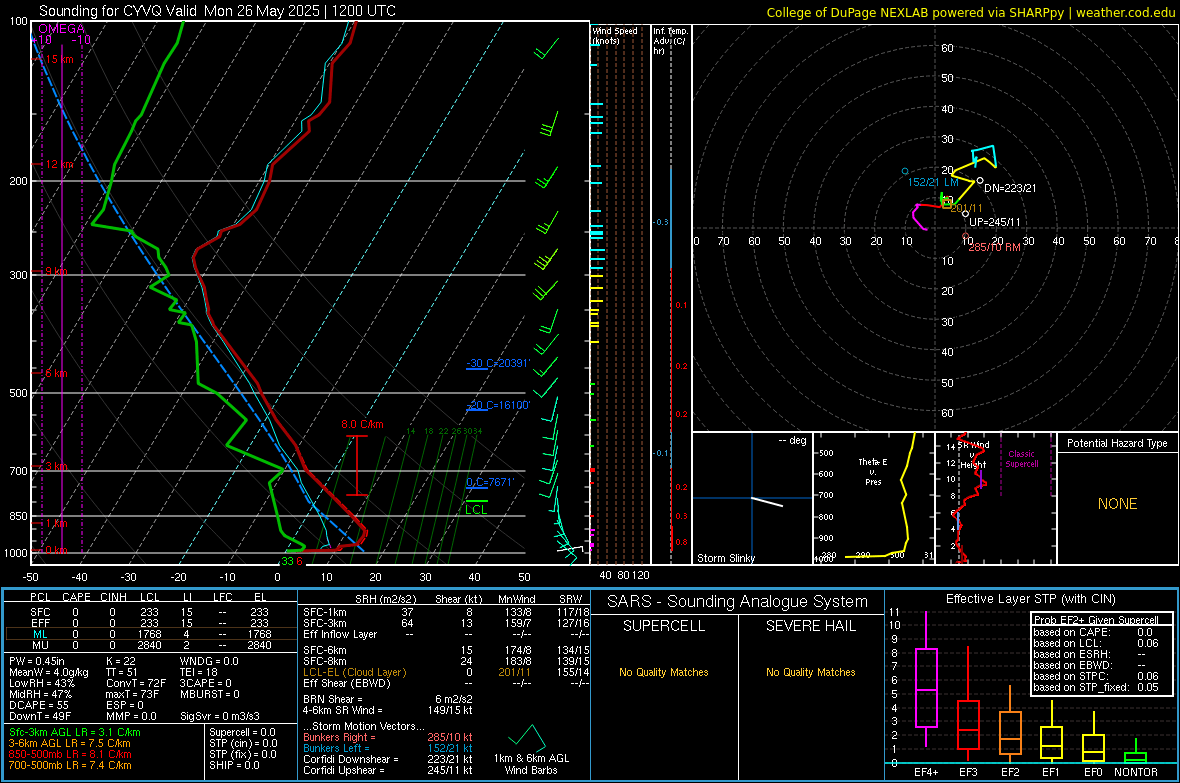1180x783 pixels.
Task: Click the 'NONE' hazard type value
Action: point(1118,504)
